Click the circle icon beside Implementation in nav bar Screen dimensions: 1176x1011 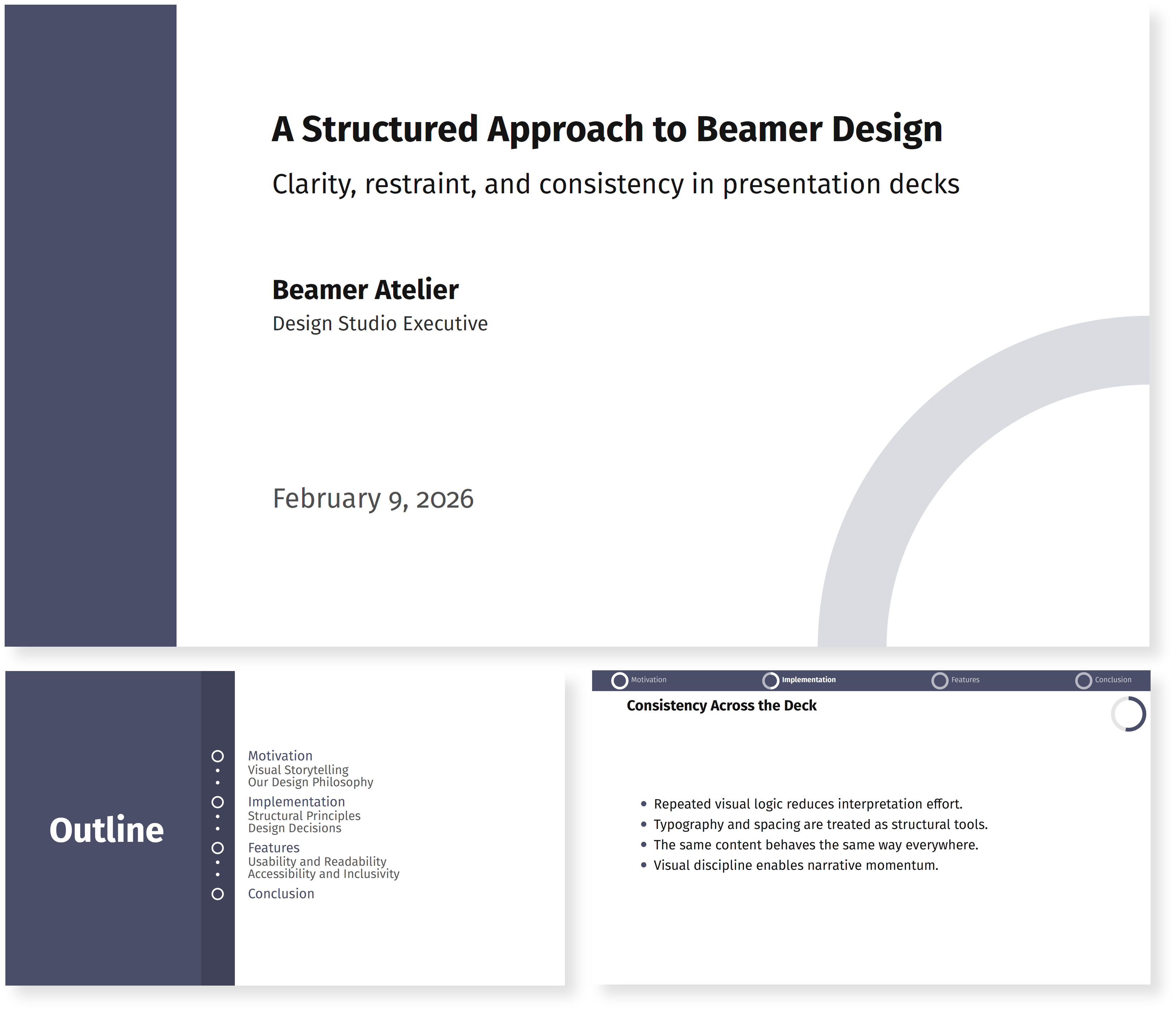pyautogui.click(x=770, y=680)
